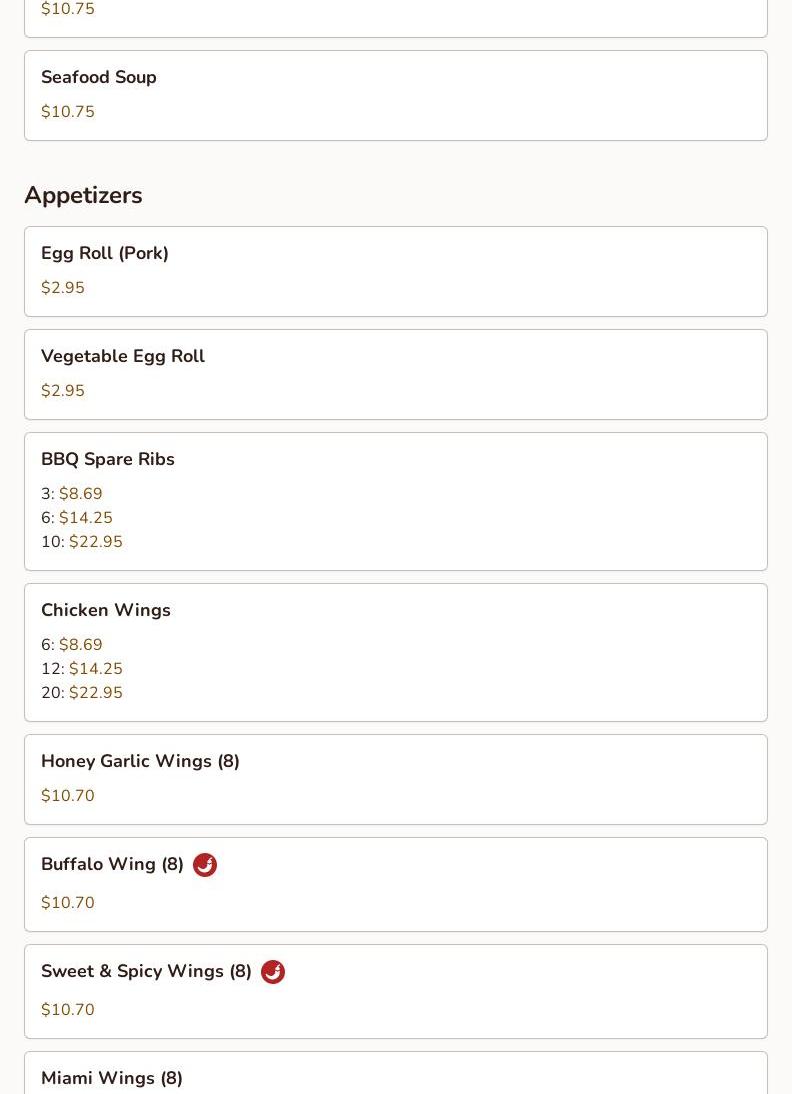Click the spicy chili icon beside Buffalo Wing

click(204, 864)
